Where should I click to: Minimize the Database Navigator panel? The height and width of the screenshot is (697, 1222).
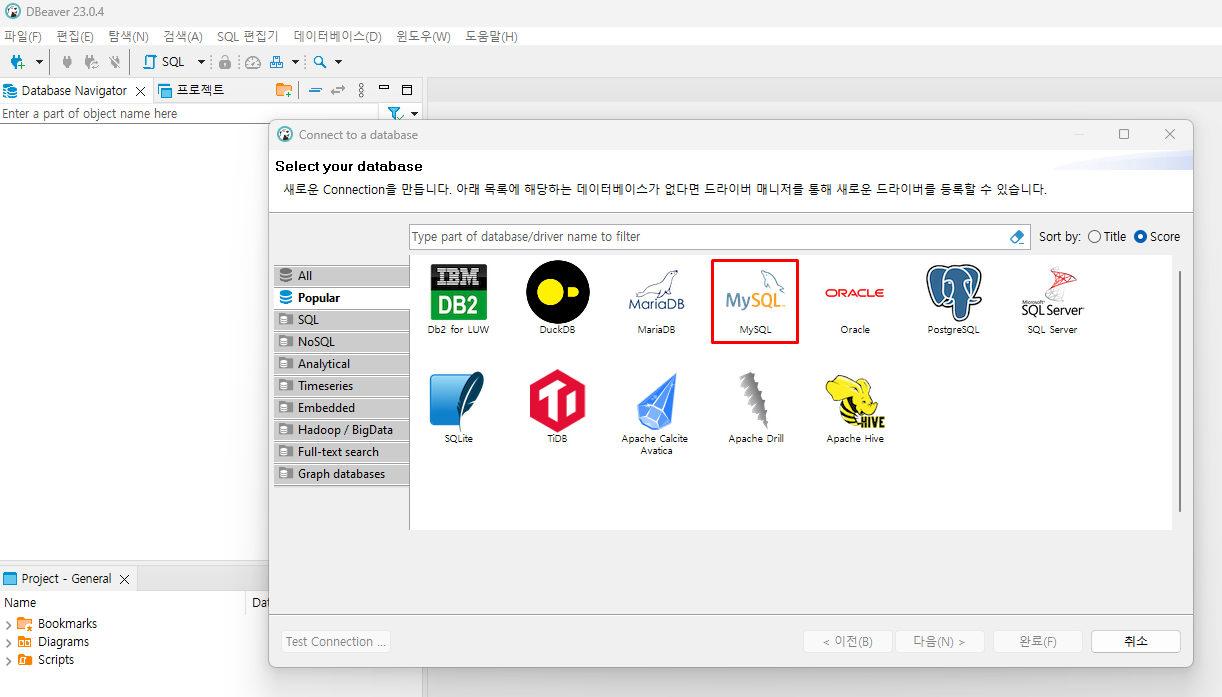tap(384, 89)
